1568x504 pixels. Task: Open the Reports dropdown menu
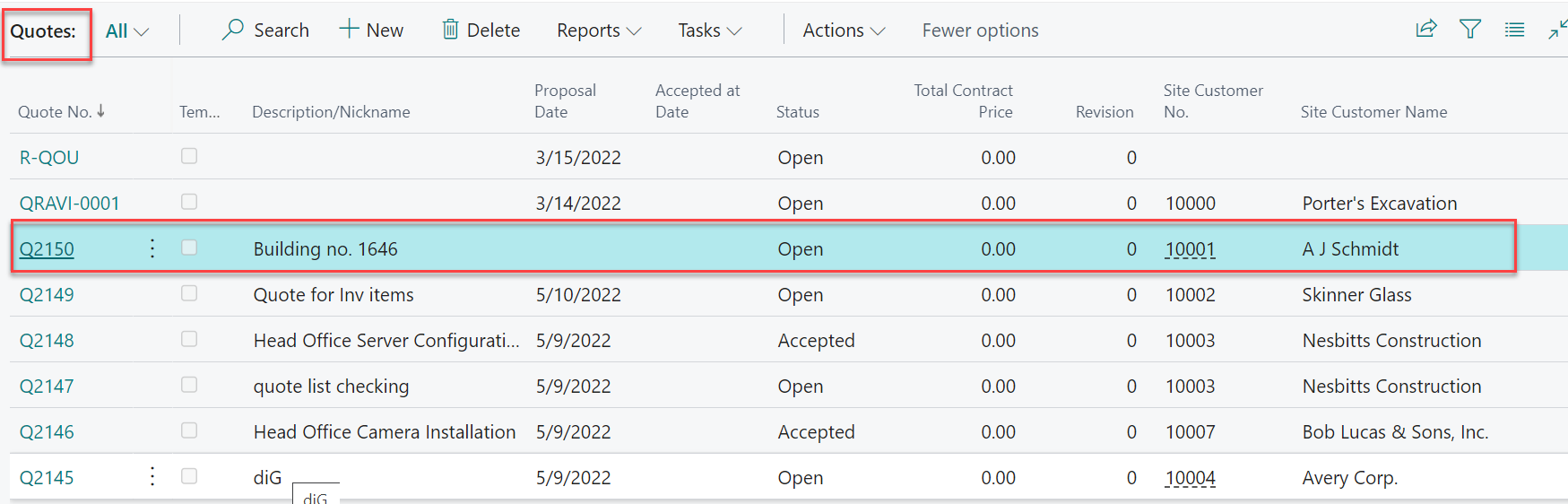[598, 30]
